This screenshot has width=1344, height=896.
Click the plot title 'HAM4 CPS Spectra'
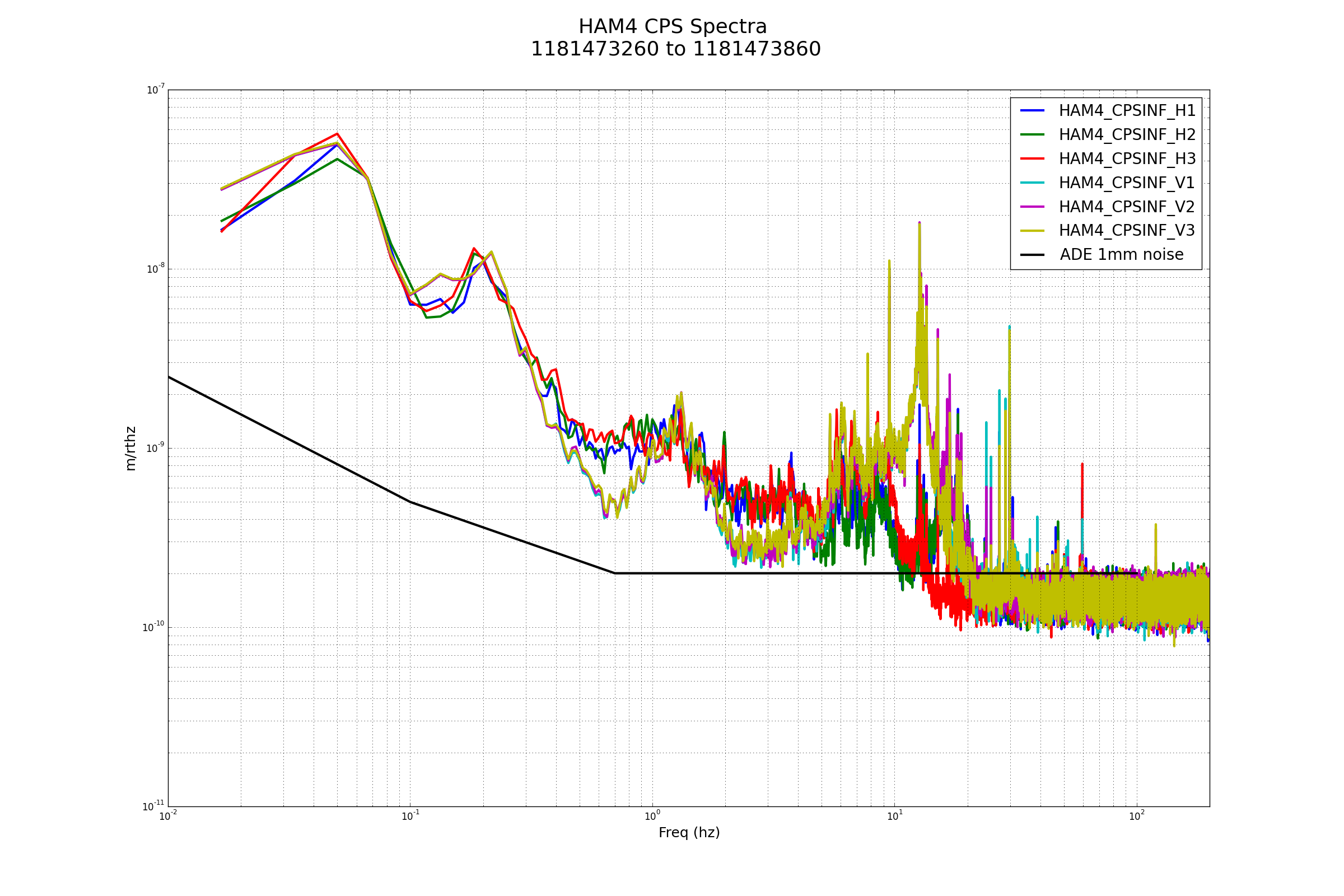point(673,27)
